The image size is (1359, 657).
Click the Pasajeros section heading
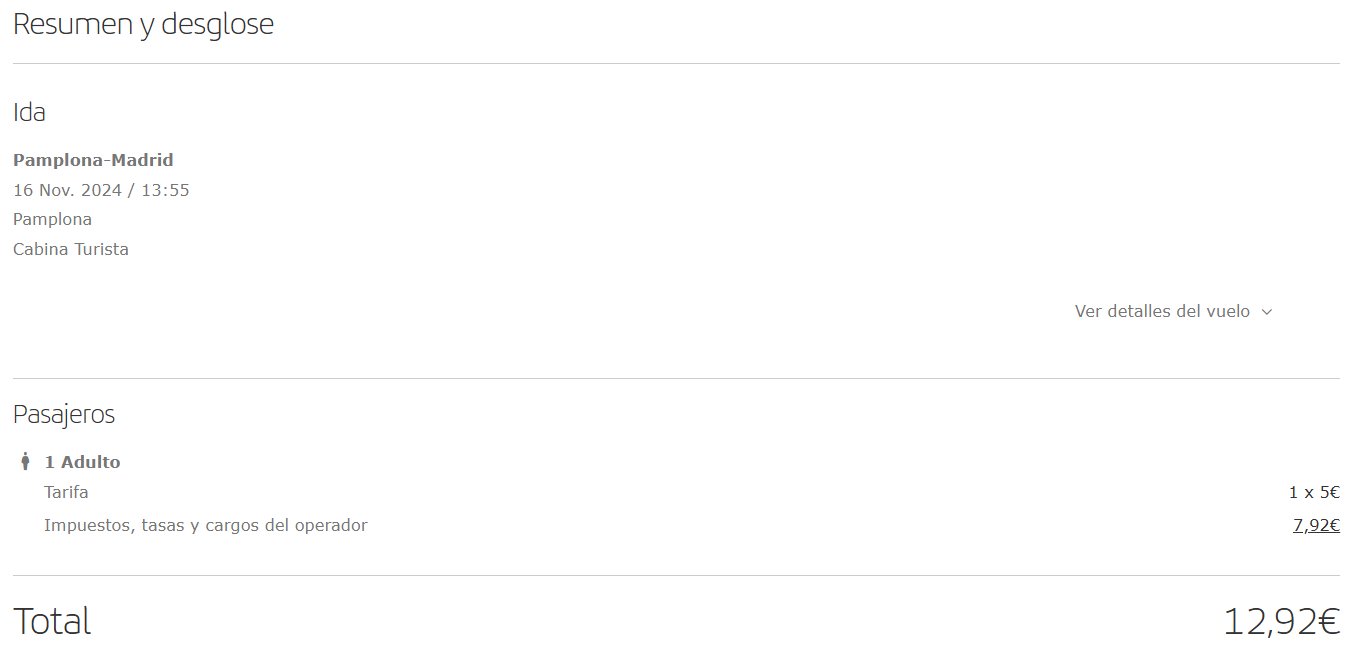pyautogui.click(x=64, y=414)
